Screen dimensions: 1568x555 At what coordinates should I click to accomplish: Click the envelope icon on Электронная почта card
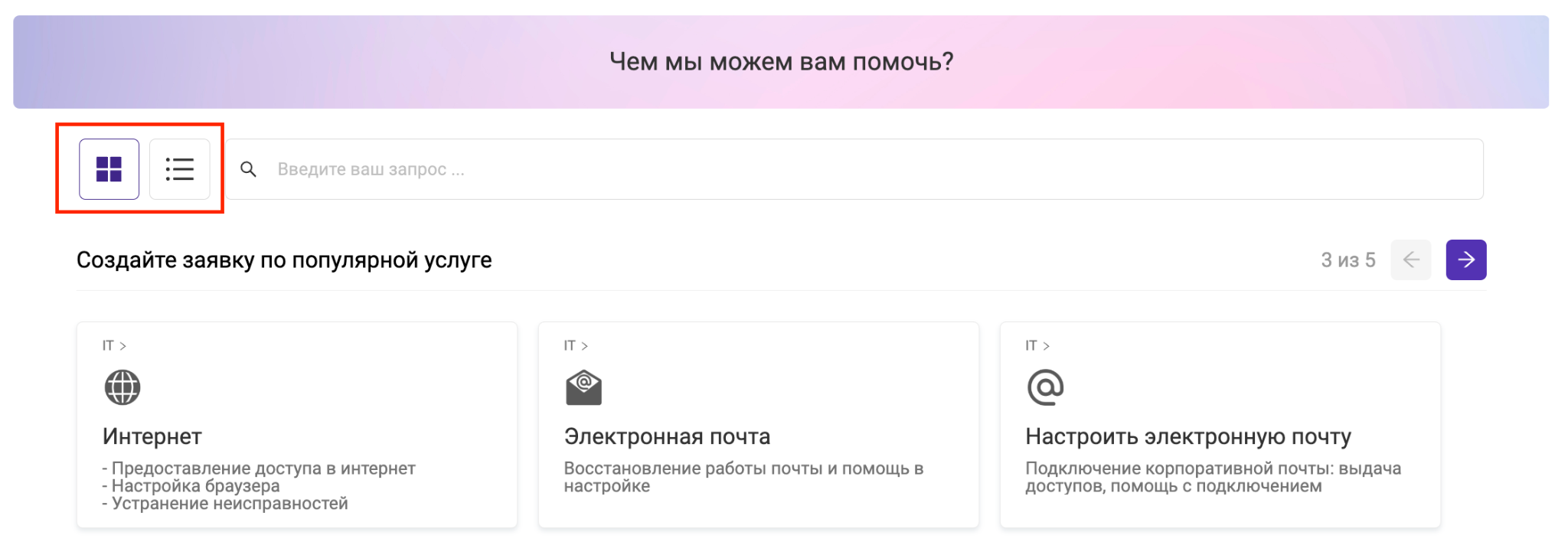pos(583,387)
